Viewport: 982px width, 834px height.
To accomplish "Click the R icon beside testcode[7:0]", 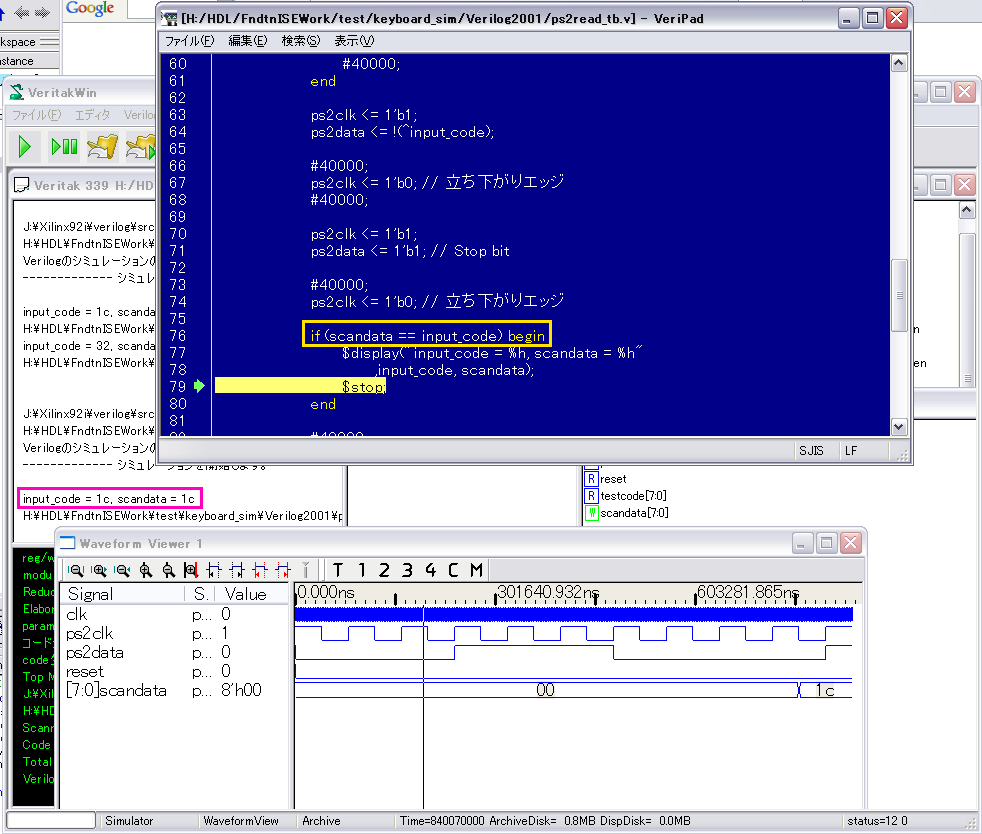I will pos(591,496).
